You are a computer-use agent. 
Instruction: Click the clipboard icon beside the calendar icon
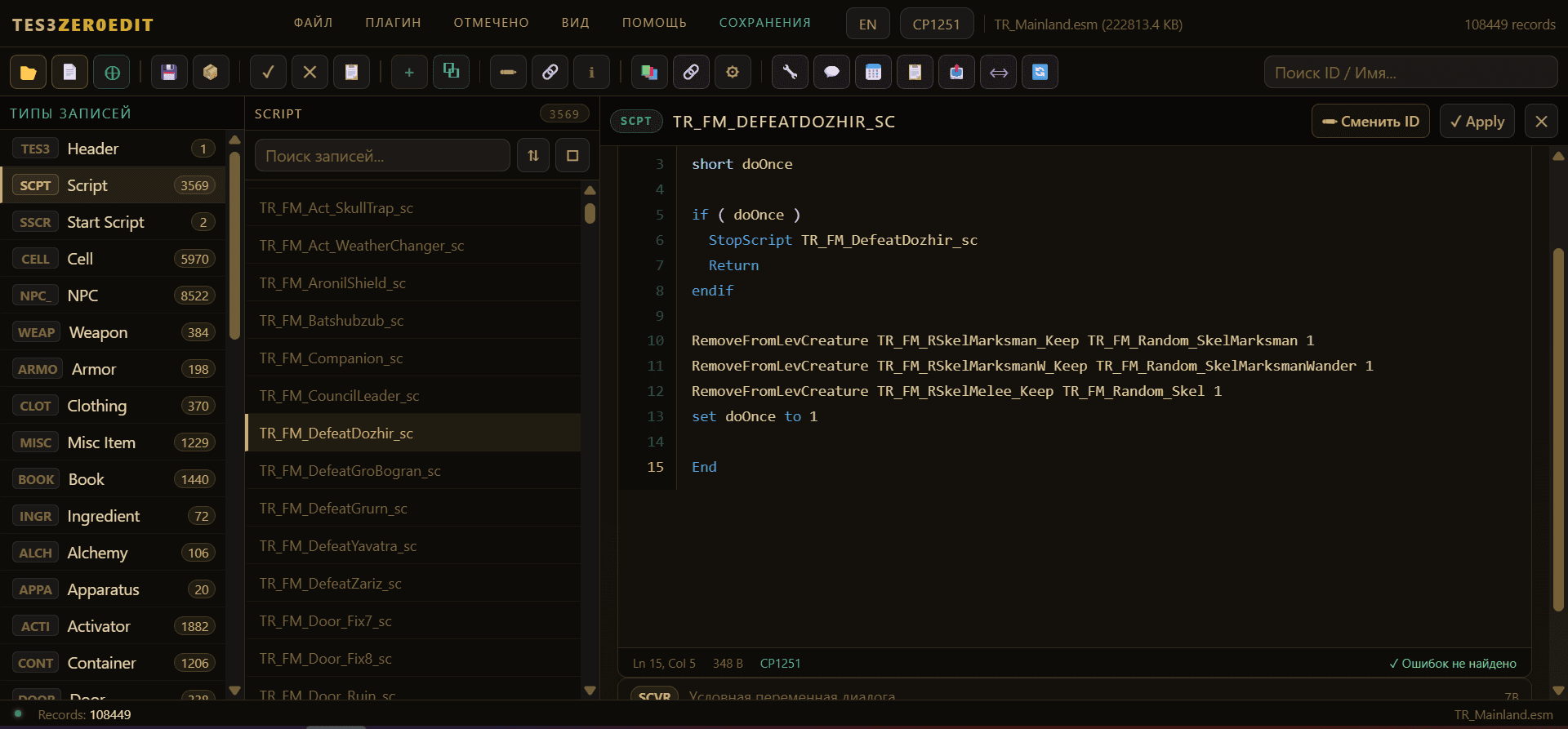click(915, 73)
